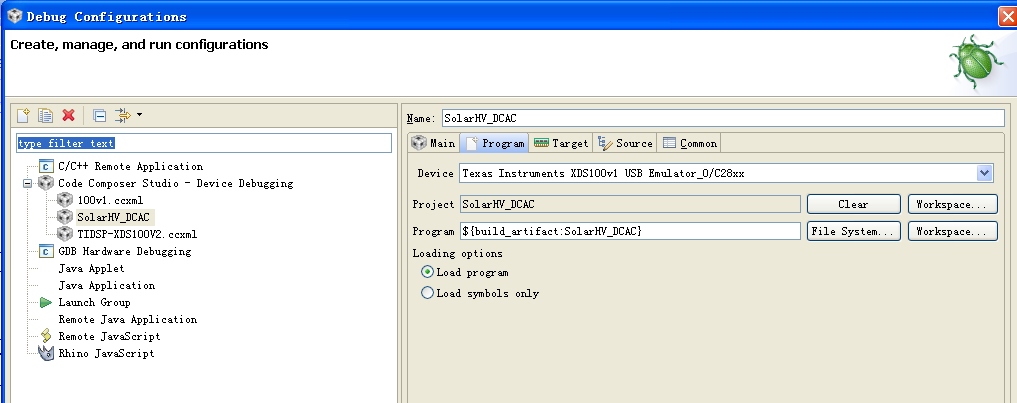1017x403 pixels.
Task: Click Workspace button next to Project
Action: pyautogui.click(x=953, y=204)
